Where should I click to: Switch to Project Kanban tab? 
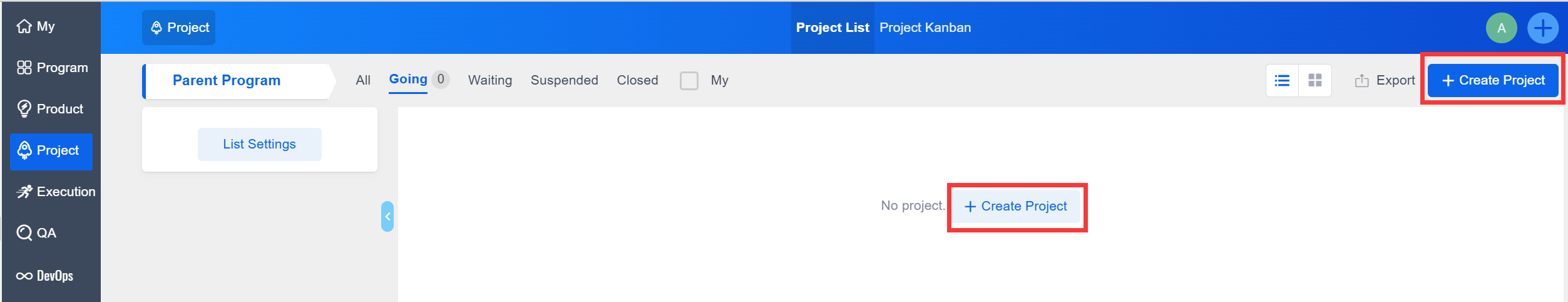coord(925,28)
